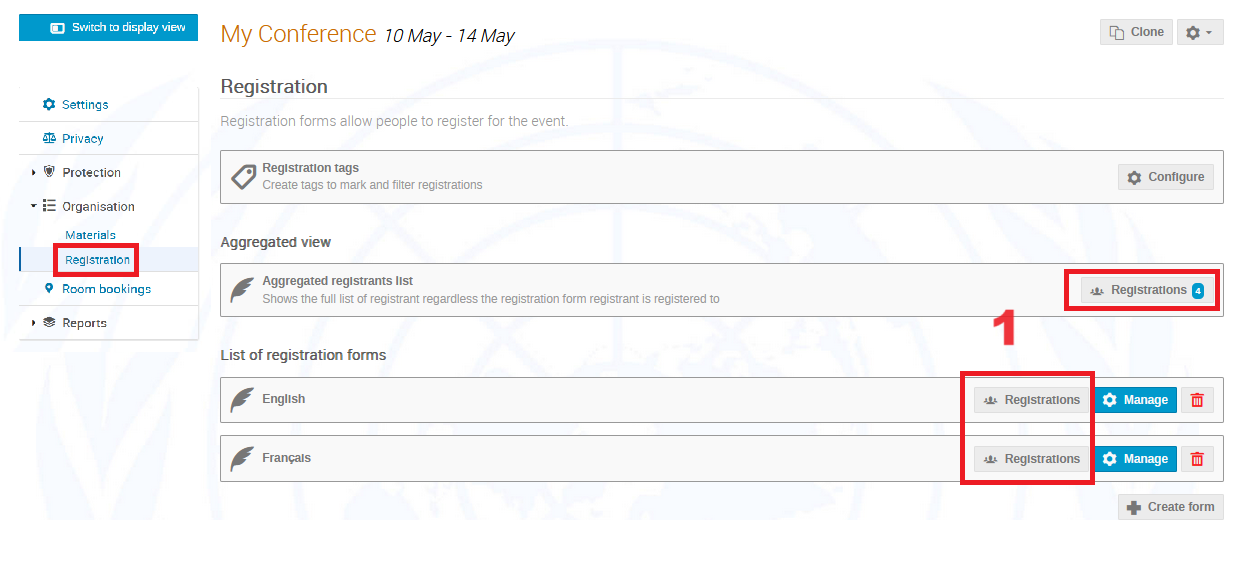
Task: Click the registration tags tag icon
Action: coord(243,177)
